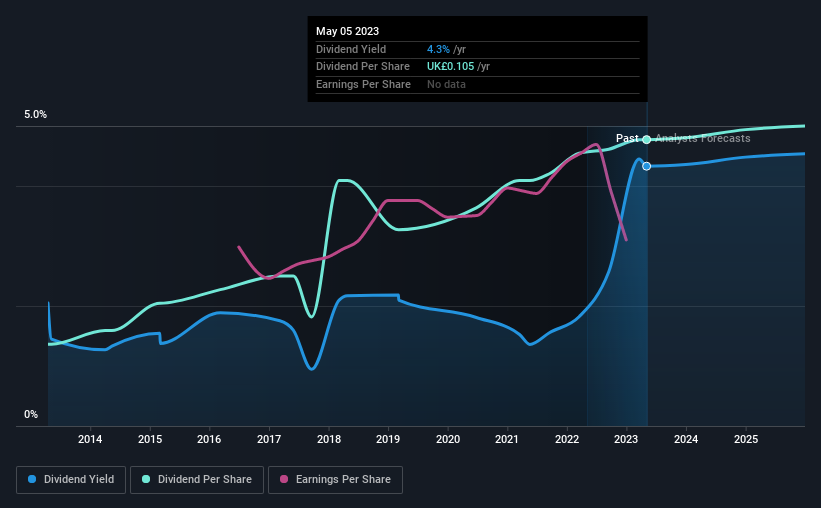Click the 2016 axis label
This screenshot has width=821, height=508.
coord(209,439)
